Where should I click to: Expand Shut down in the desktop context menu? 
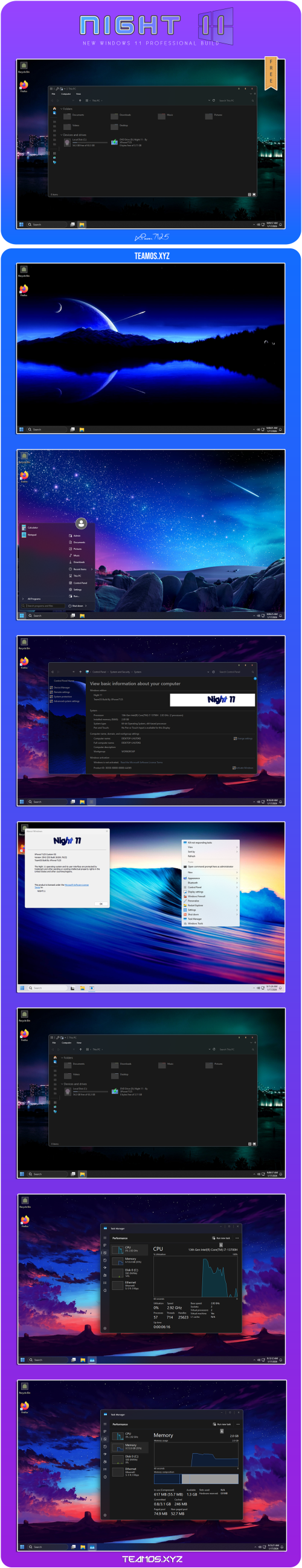[211, 914]
